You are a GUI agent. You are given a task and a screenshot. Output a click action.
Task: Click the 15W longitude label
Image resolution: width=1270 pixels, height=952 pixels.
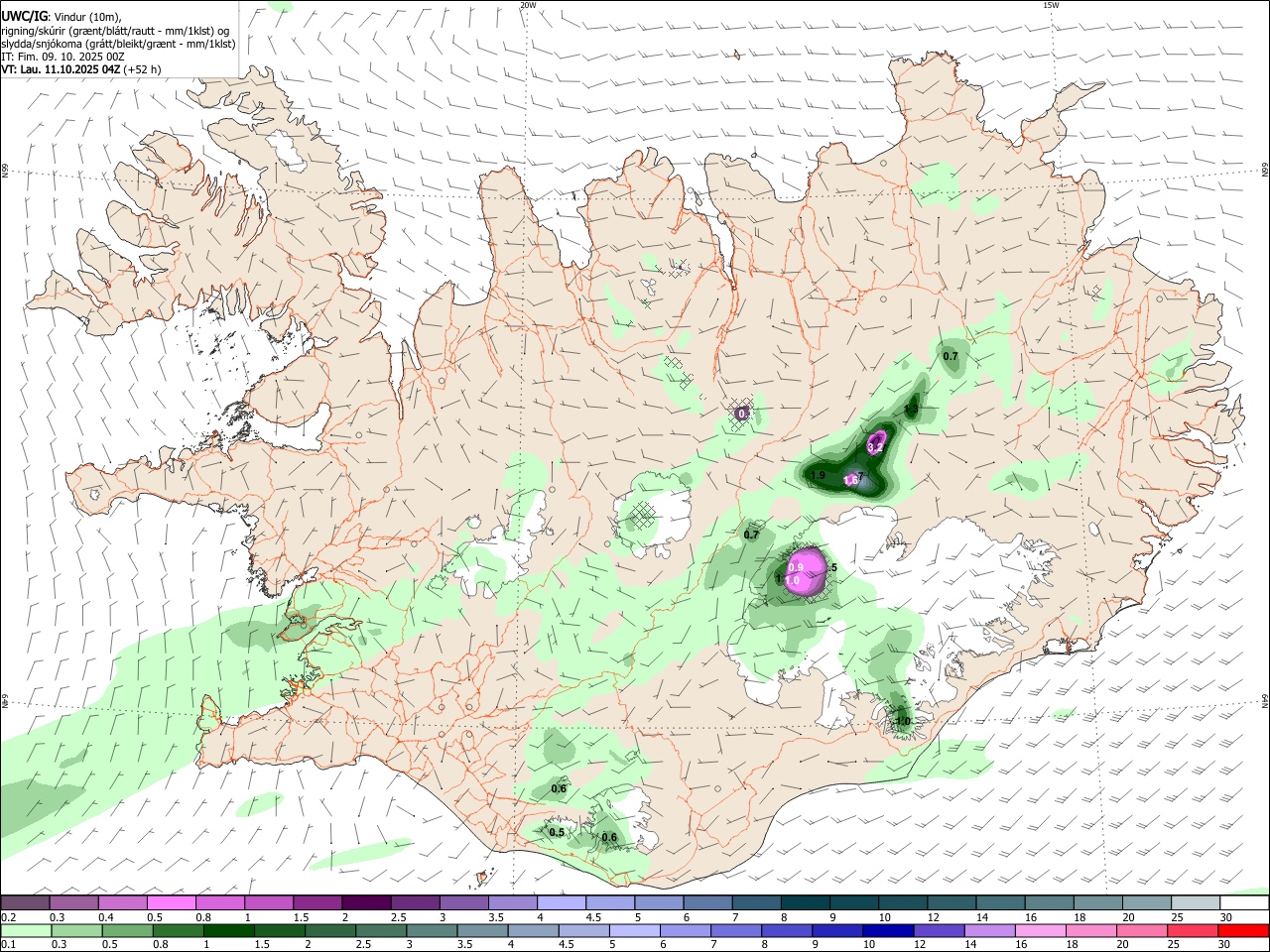click(1051, 5)
